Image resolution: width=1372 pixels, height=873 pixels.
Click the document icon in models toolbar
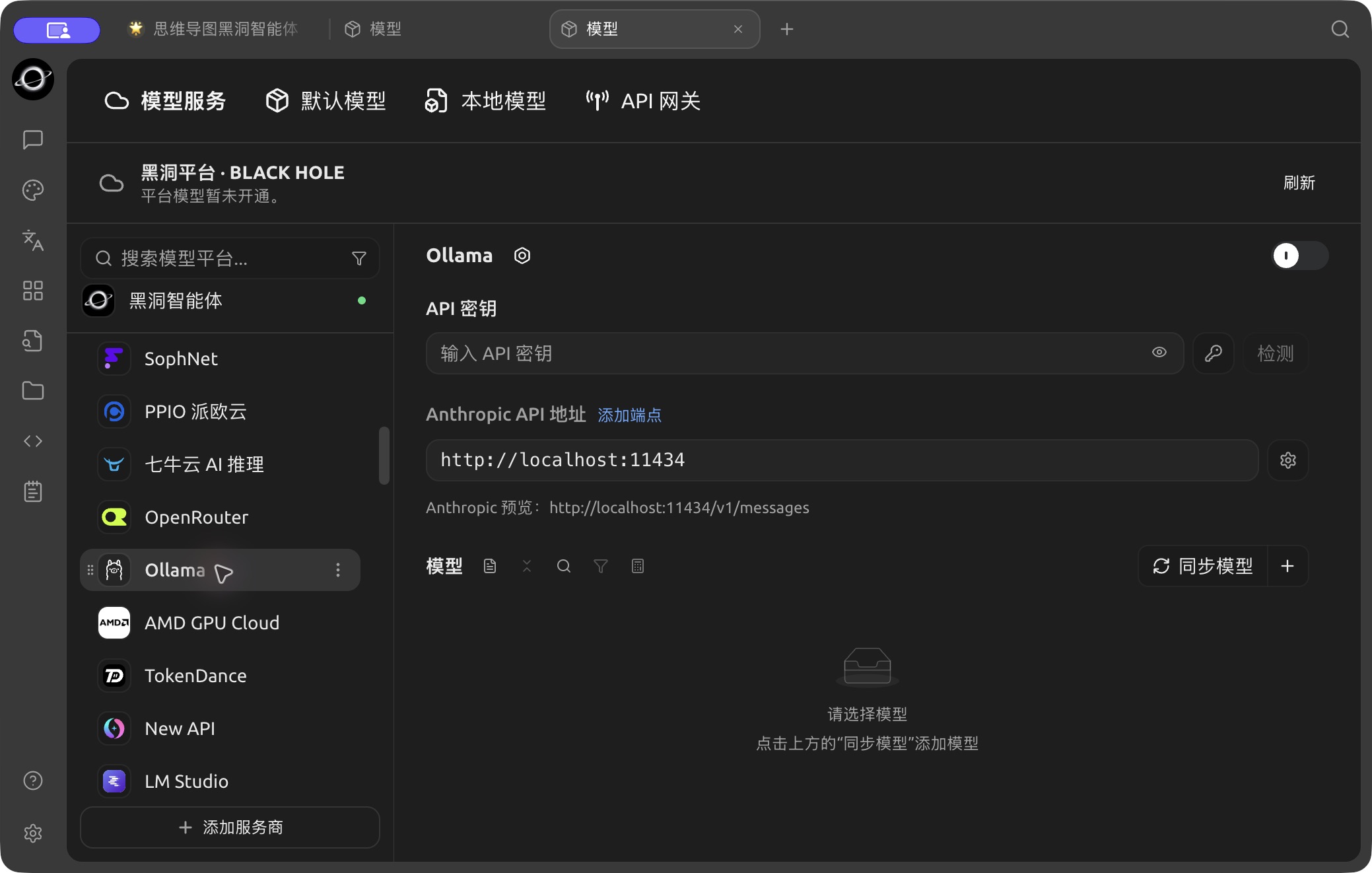point(490,566)
